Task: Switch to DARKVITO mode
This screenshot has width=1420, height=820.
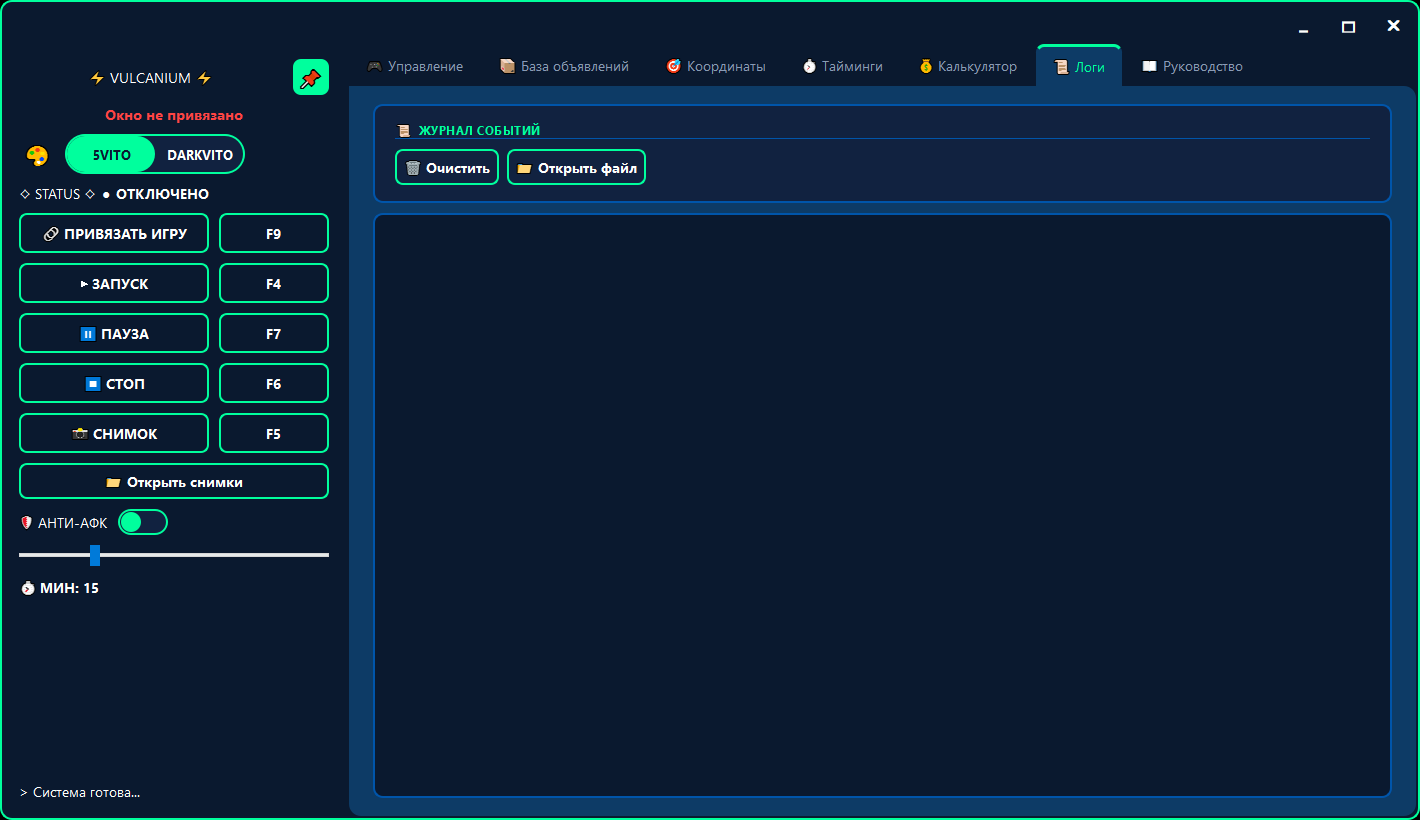Action: (200, 155)
